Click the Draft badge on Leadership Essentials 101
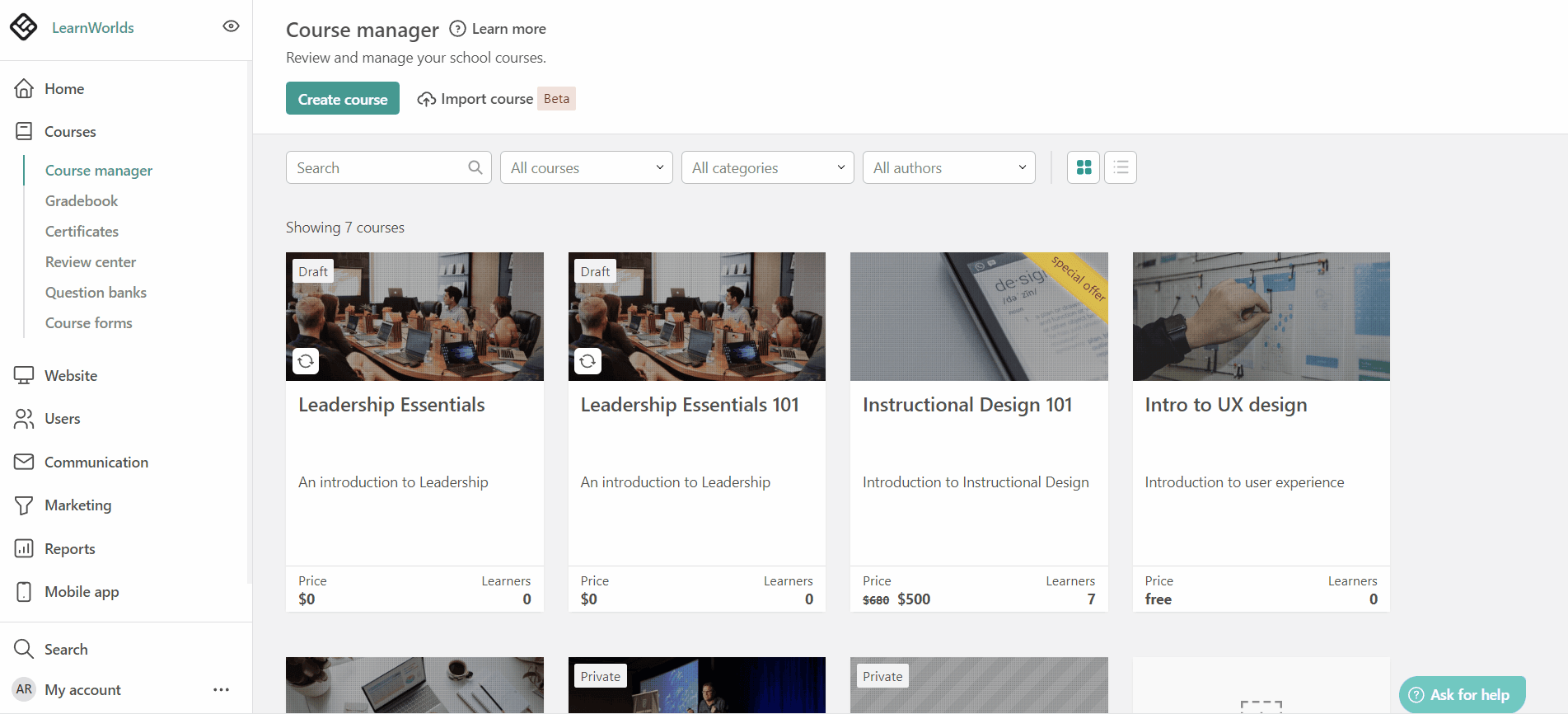This screenshot has width=1568, height=714. (595, 271)
